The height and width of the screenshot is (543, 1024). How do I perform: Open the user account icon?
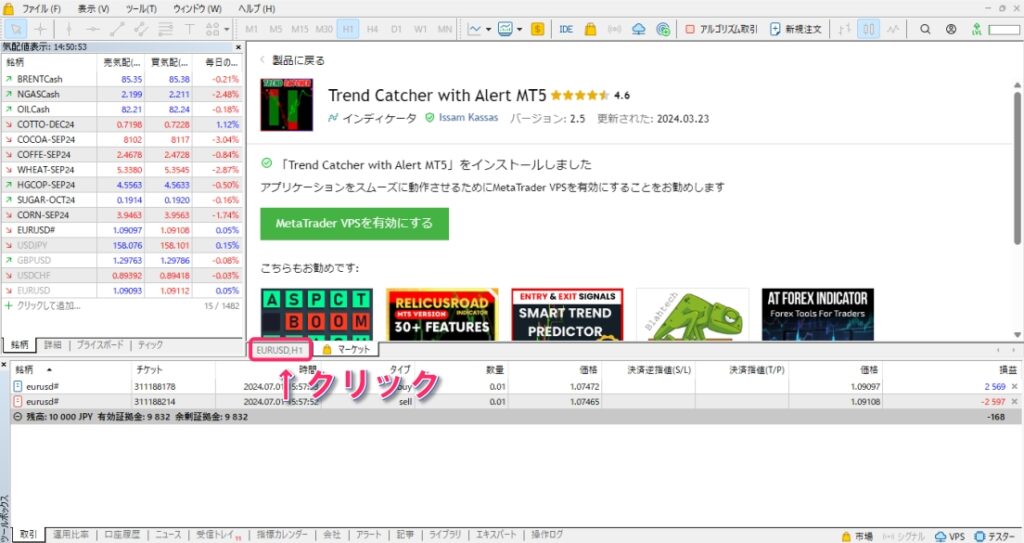tap(951, 29)
